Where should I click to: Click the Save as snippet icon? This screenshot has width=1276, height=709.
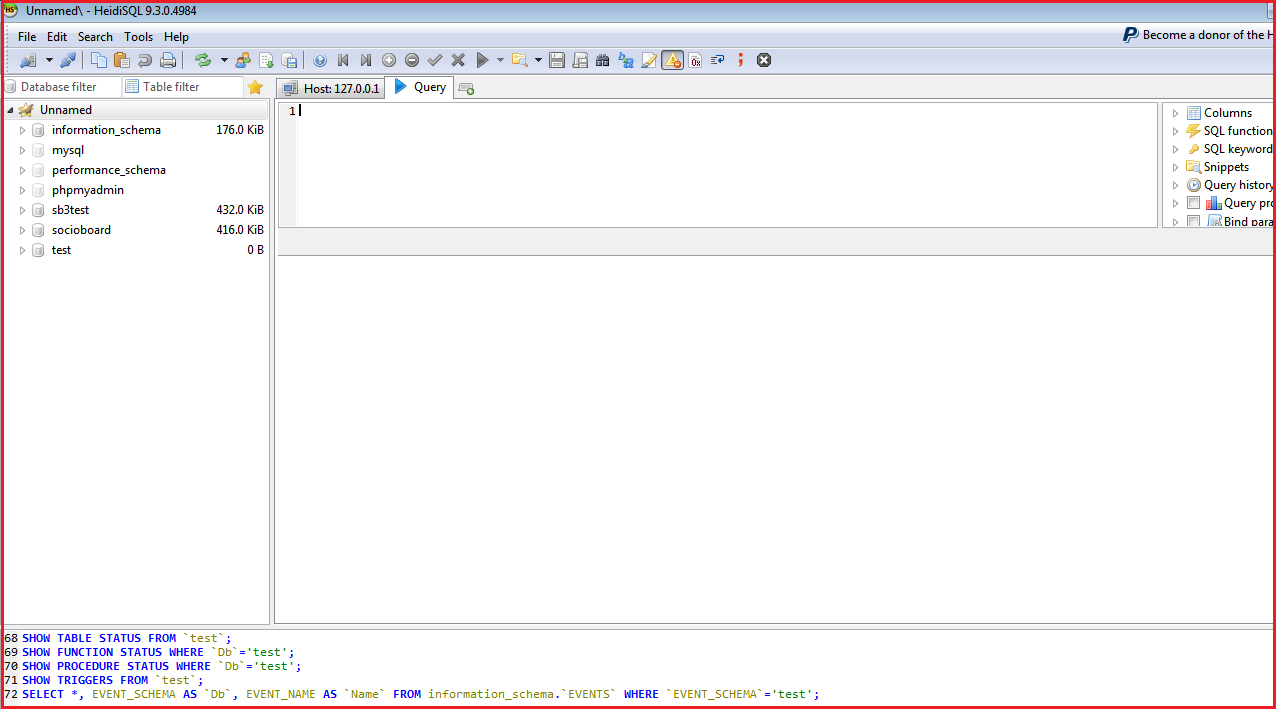pos(580,60)
